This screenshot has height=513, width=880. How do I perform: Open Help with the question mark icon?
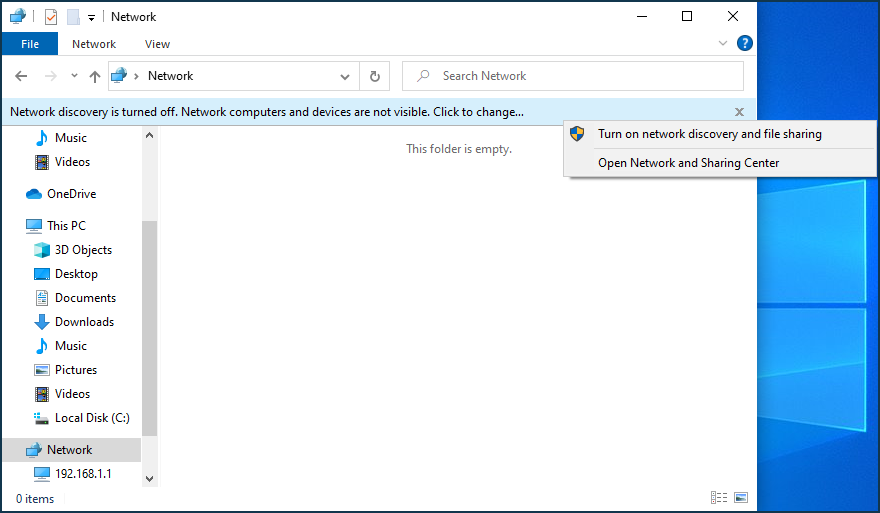point(745,43)
